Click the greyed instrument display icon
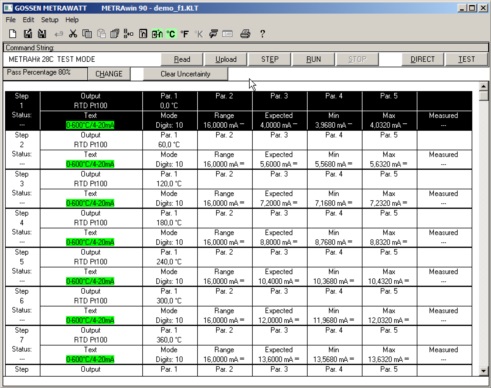 click(227, 34)
